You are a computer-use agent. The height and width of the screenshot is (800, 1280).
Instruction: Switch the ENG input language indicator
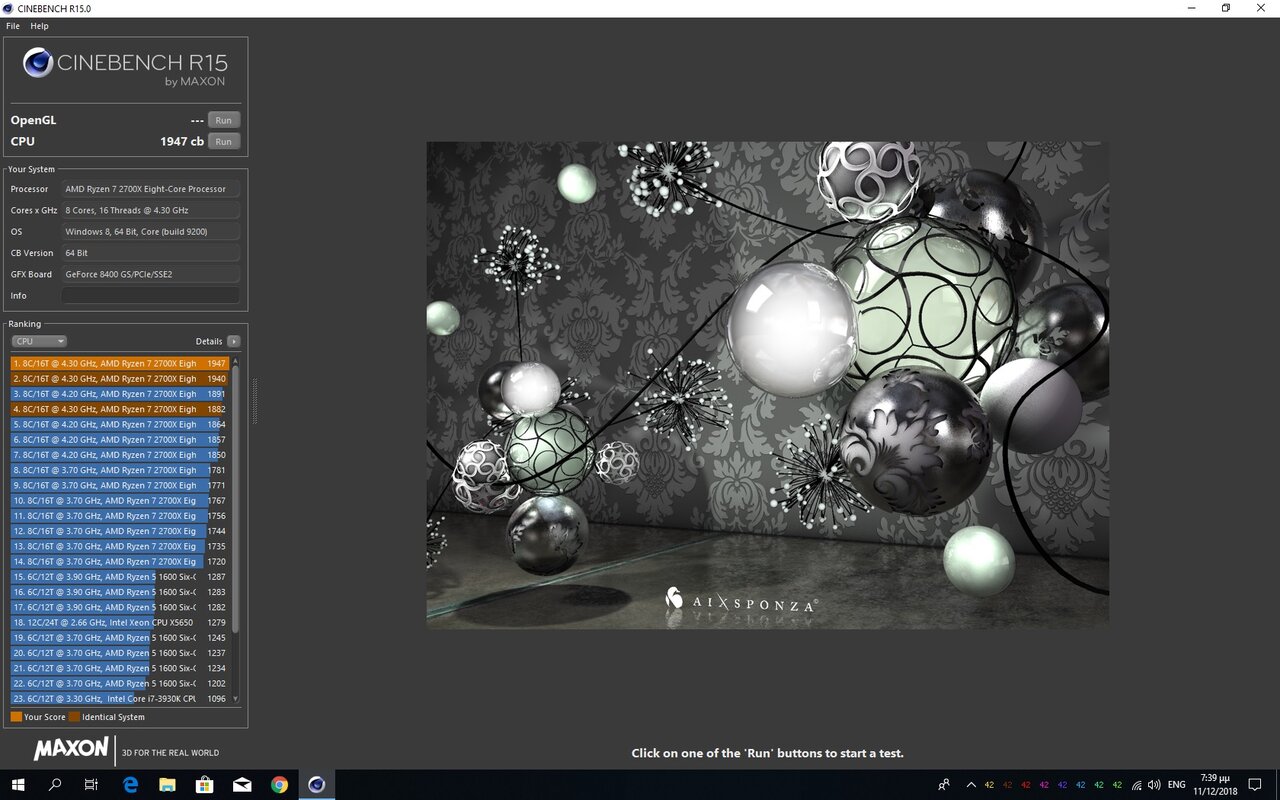tap(1177, 785)
